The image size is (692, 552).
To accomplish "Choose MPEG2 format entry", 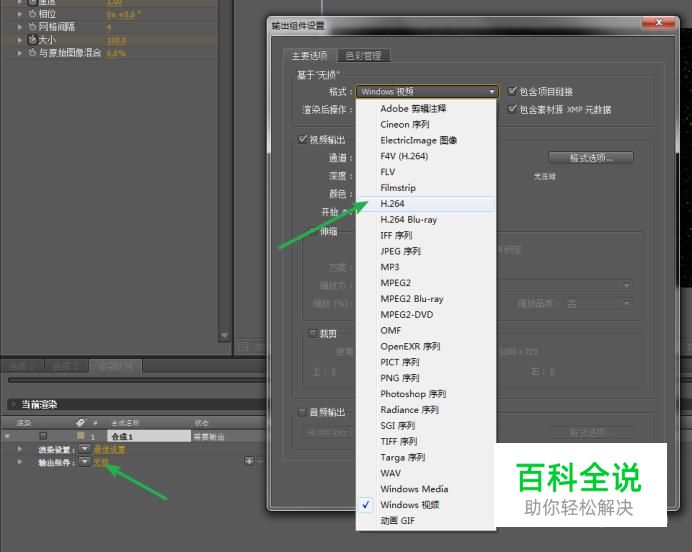I will [x=426, y=283].
